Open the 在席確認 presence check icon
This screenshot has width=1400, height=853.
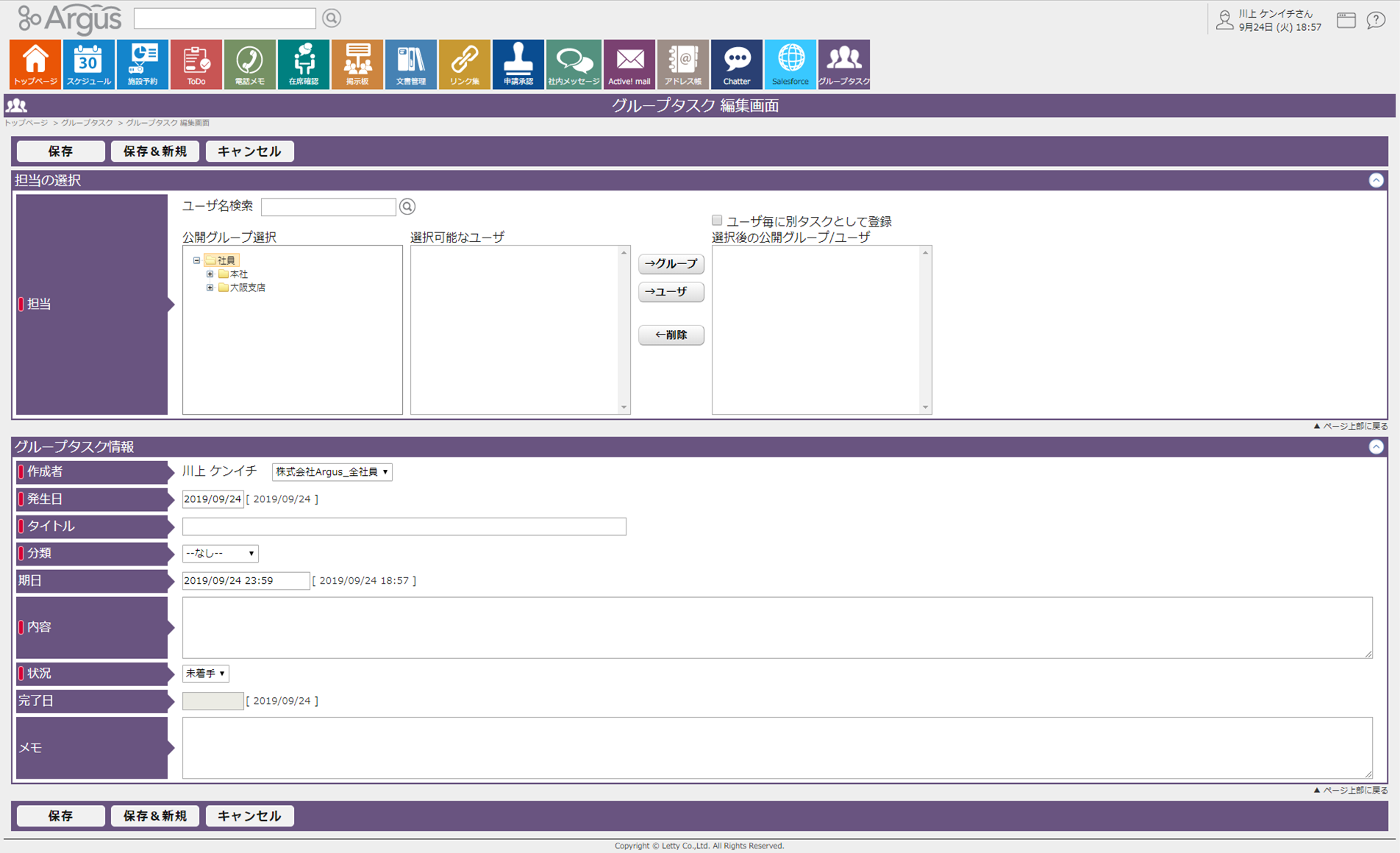coord(304,65)
